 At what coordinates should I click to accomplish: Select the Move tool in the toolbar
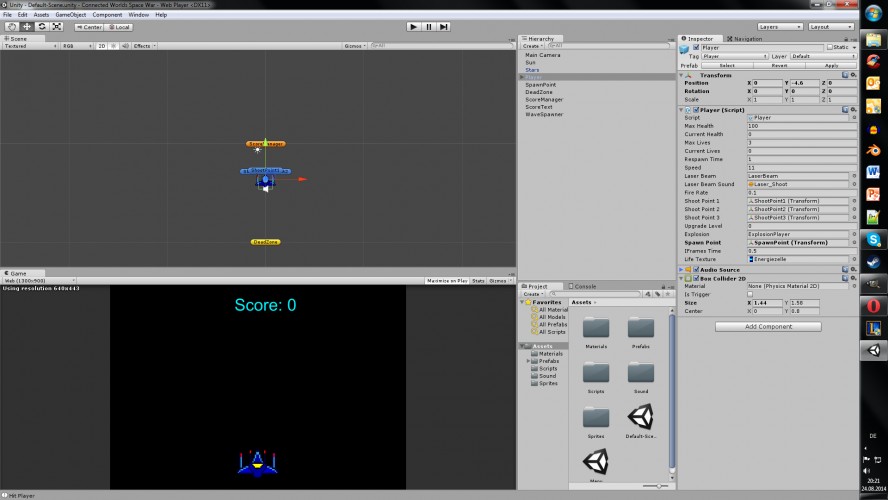(27, 27)
